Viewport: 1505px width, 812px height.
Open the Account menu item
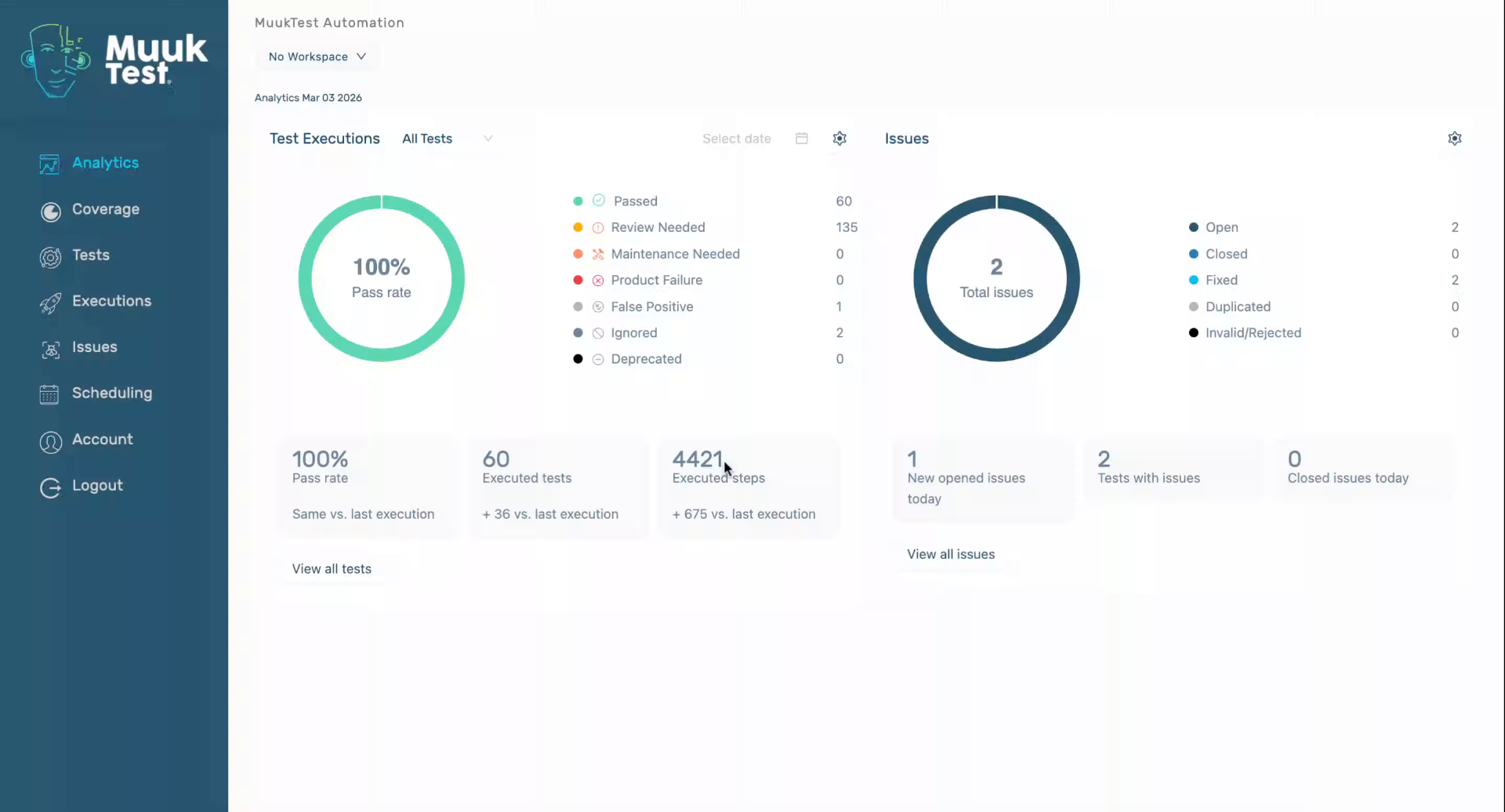click(102, 439)
